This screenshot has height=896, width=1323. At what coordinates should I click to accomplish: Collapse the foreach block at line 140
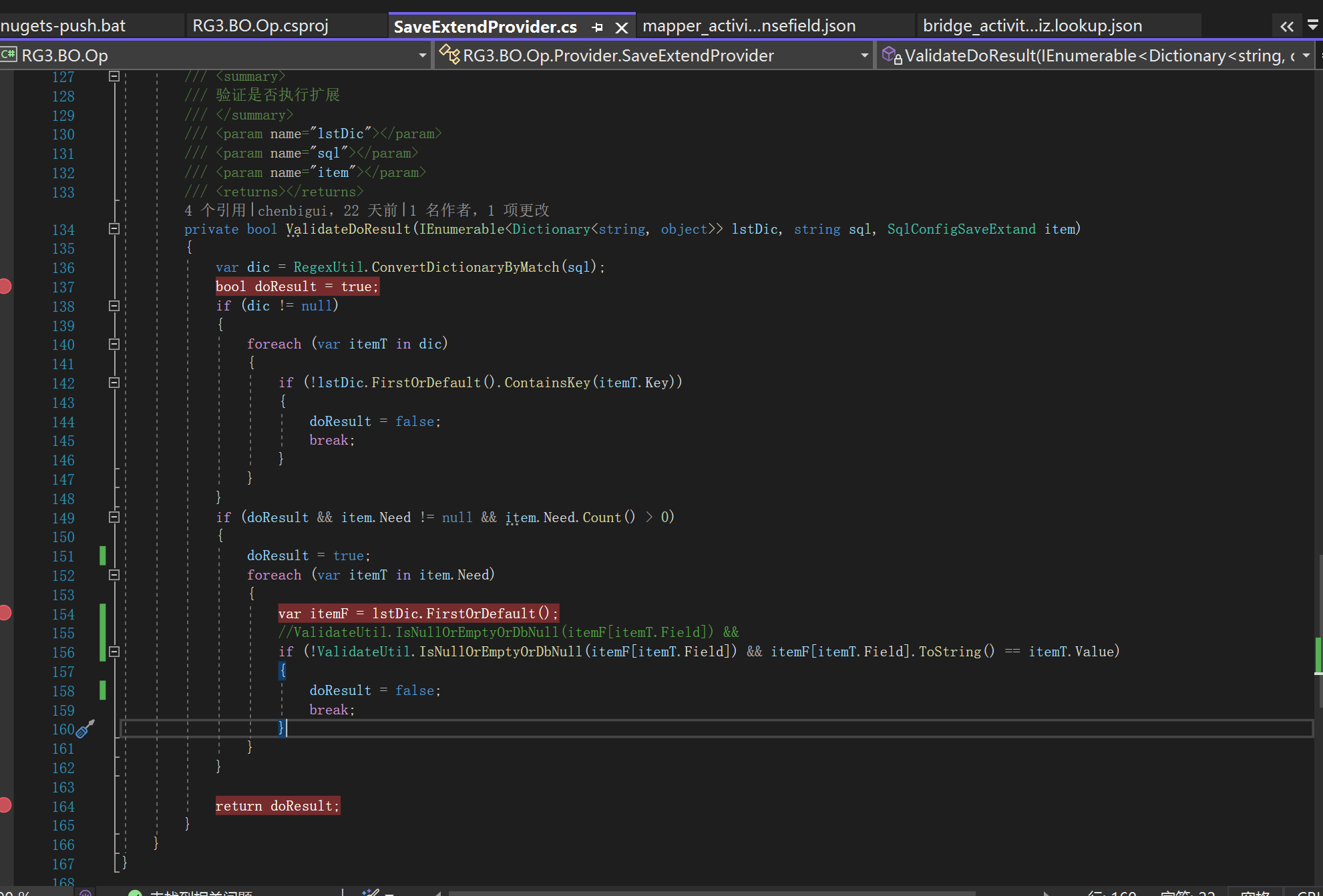click(x=114, y=345)
